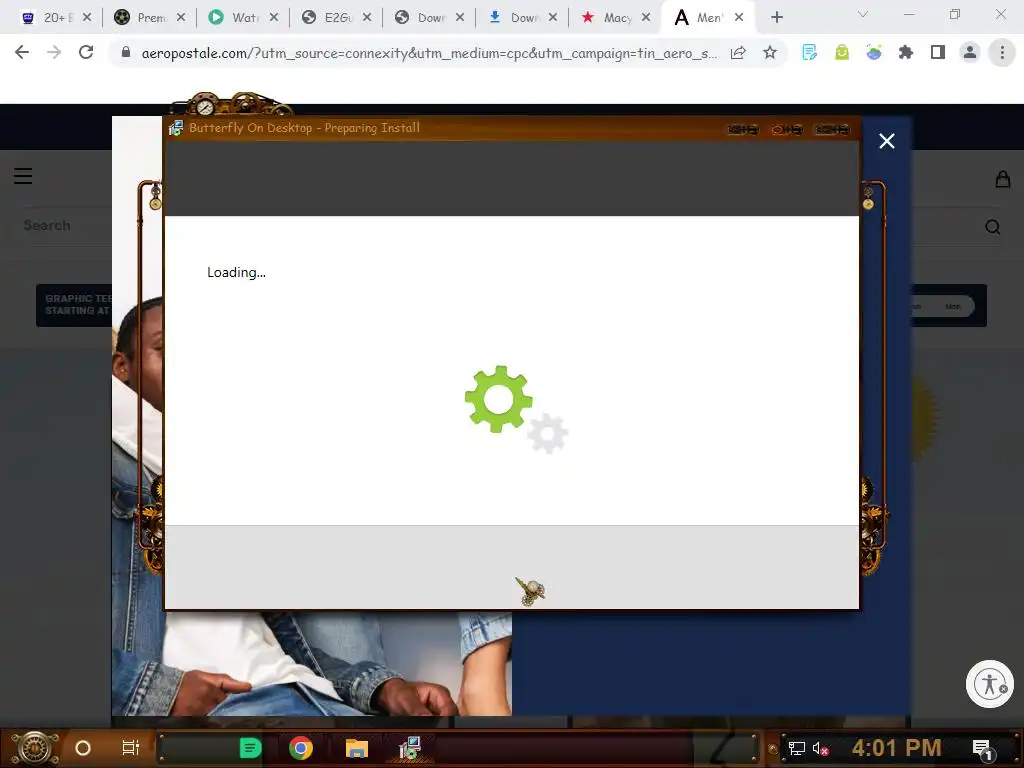Click the muted volume tray icon
The height and width of the screenshot is (768, 1024).
coord(820,748)
